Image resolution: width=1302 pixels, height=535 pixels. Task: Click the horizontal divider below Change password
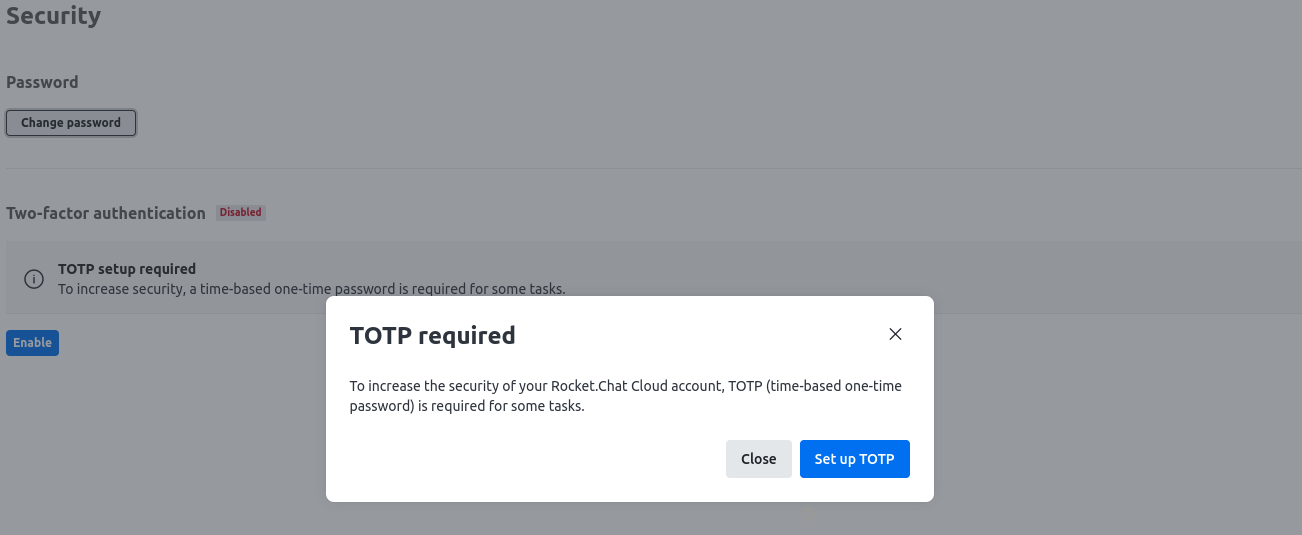[x=651, y=168]
